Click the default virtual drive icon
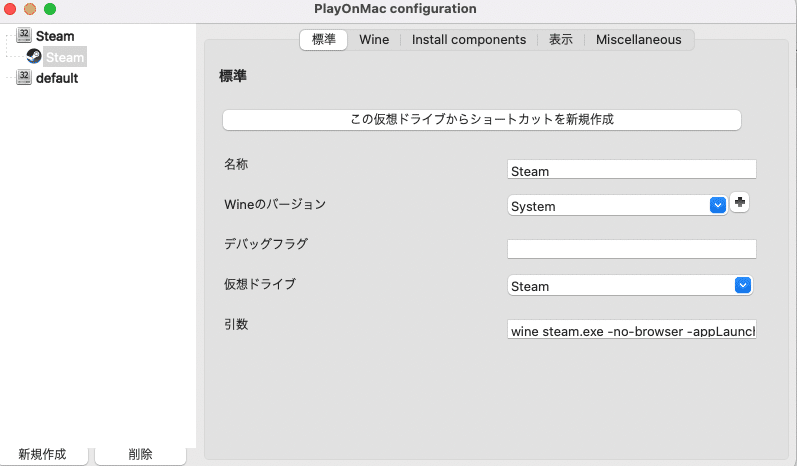Image resolution: width=797 pixels, height=466 pixels. 24,78
